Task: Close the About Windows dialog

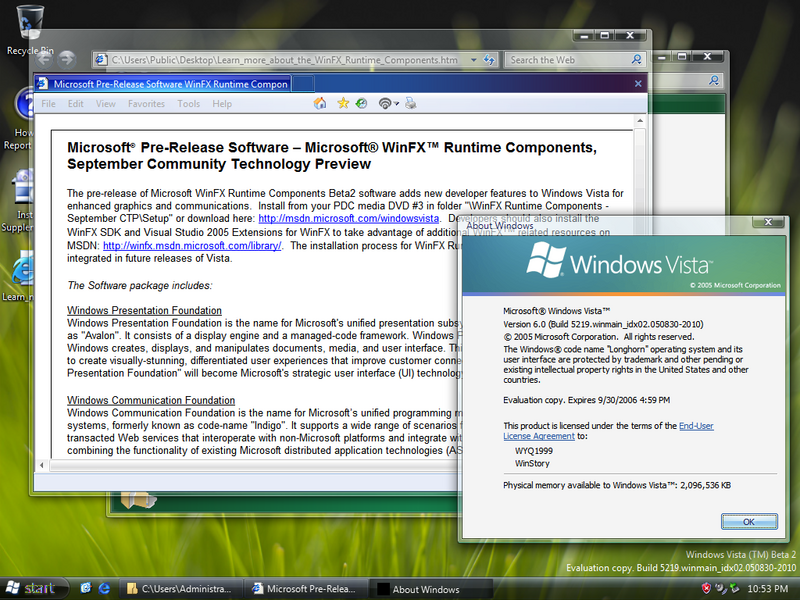Action: (768, 222)
